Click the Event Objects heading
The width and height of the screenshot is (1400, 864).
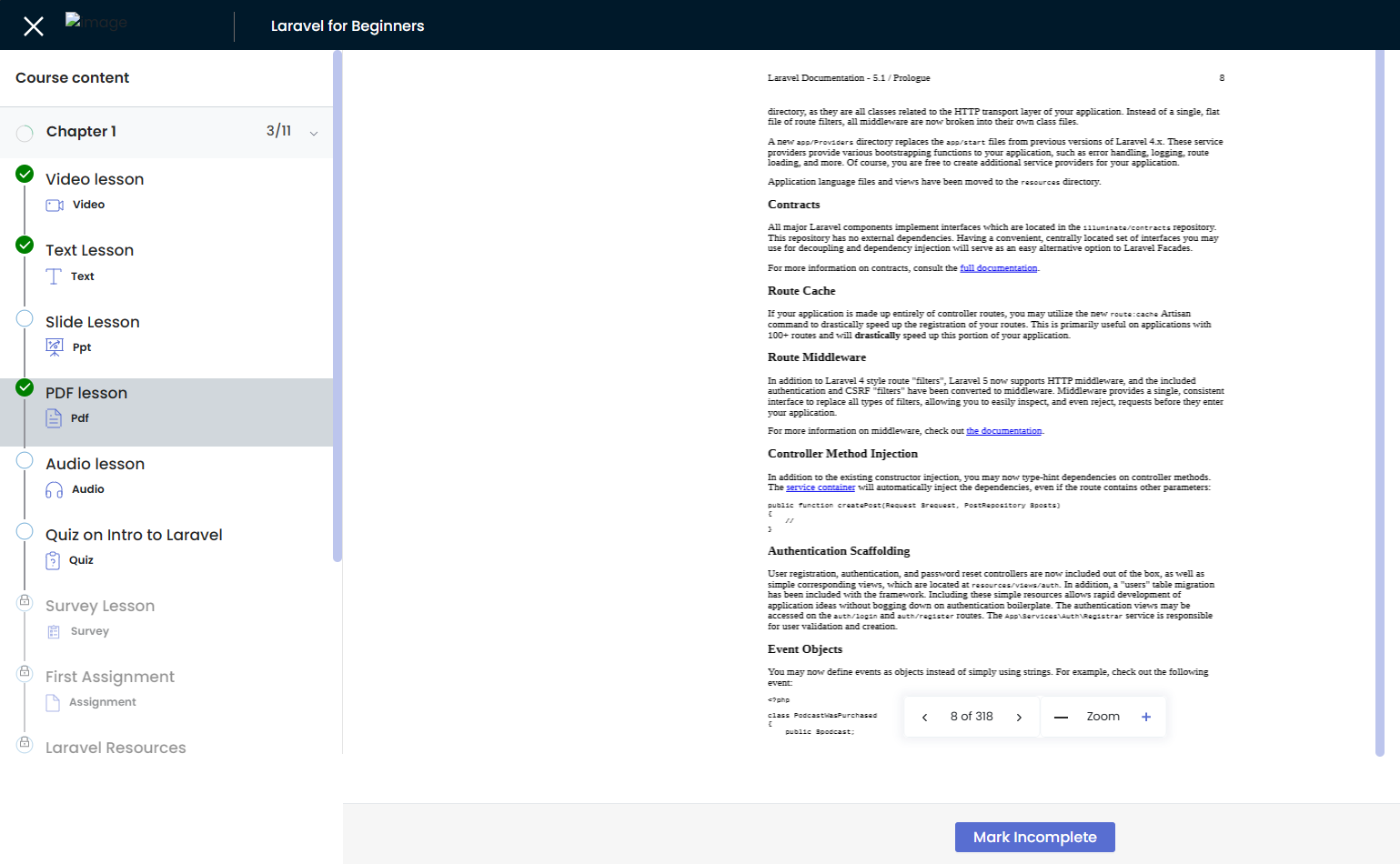[805, 649]
